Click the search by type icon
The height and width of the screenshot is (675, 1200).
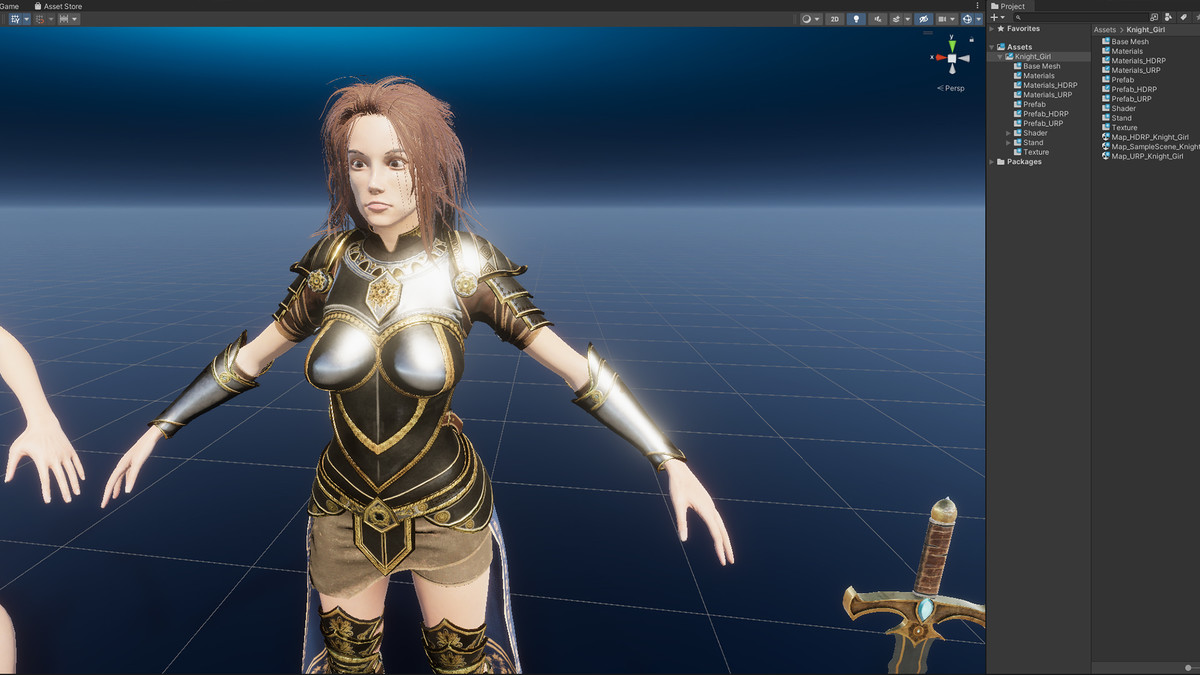[x=1168, y=17]
